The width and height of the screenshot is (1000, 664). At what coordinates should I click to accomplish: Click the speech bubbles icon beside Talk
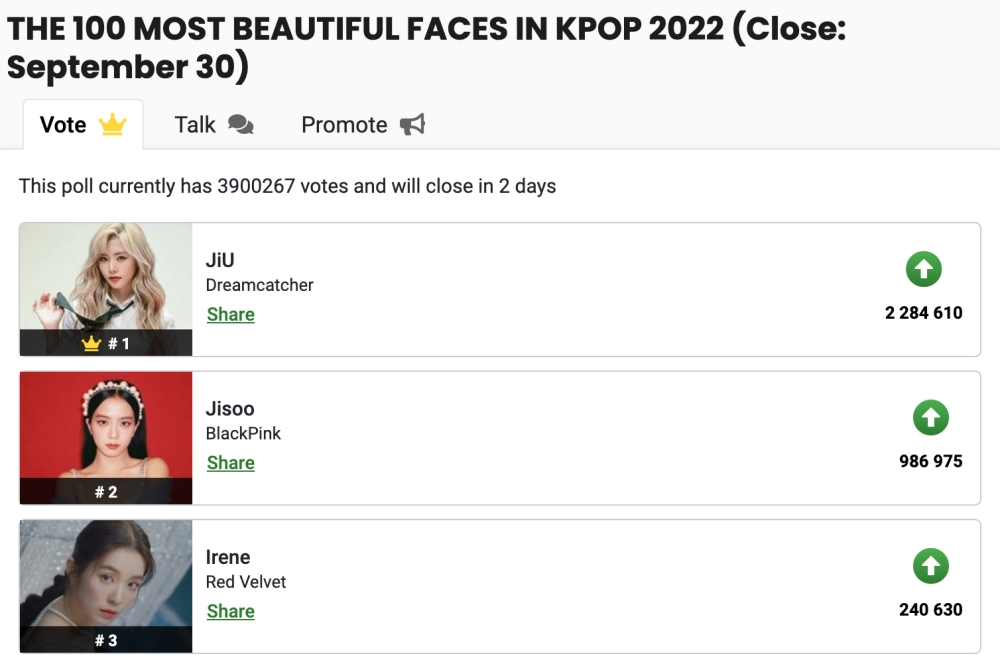click(240, 125)
